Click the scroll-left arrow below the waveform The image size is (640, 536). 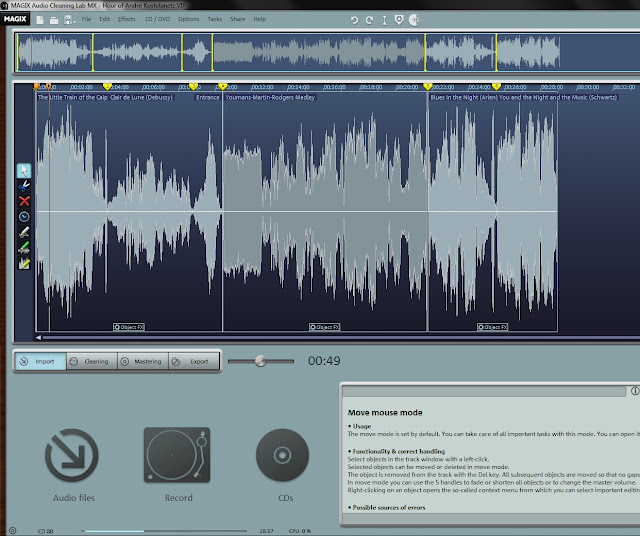click(38, 338)
